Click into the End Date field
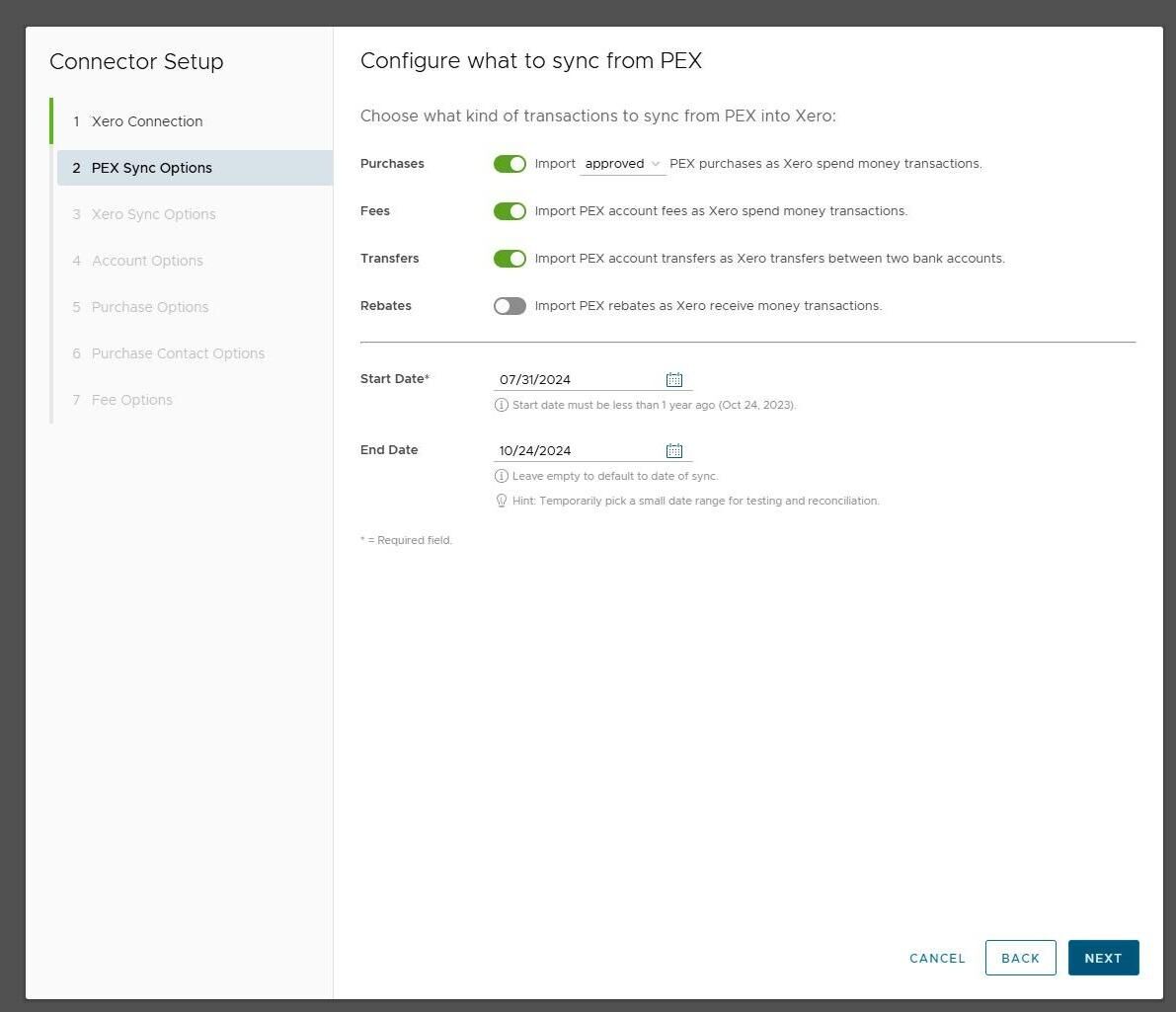The height and width of the screenshot is (1012, 1176). pos(578,451)
